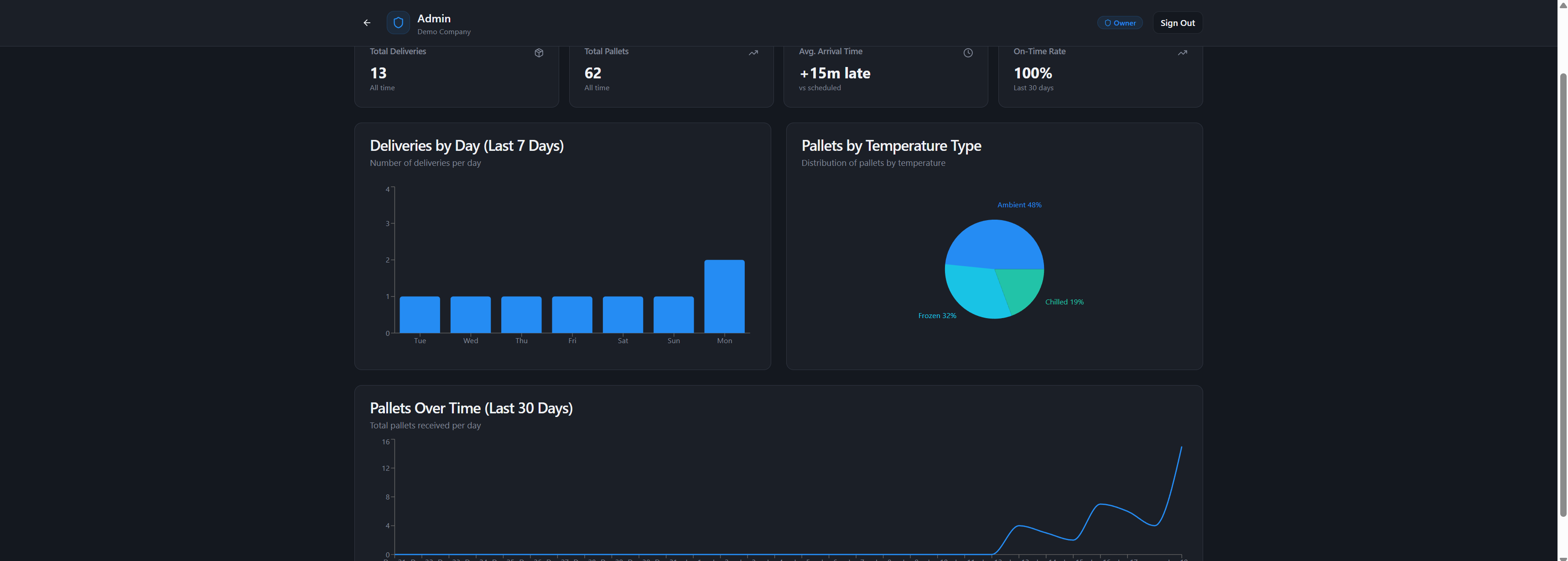Select the Mon bar in deliveries chart
The image size is (1568, 561).
point(724,296)
